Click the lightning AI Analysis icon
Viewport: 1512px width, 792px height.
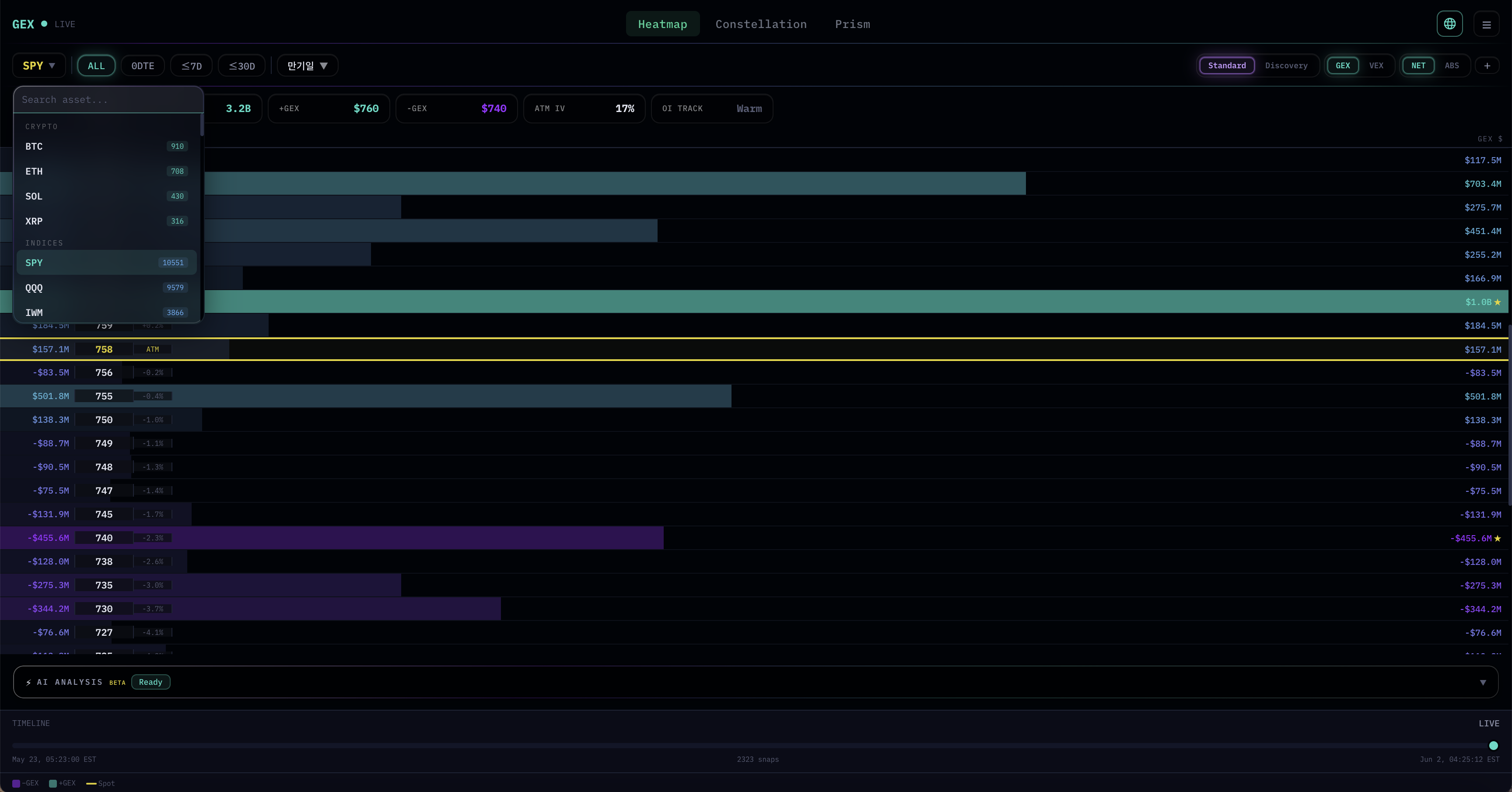(29, 682)
